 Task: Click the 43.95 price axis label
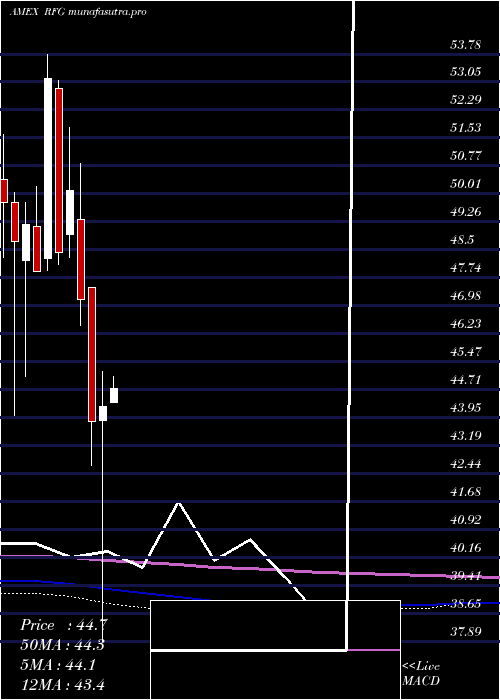(466, 408)
